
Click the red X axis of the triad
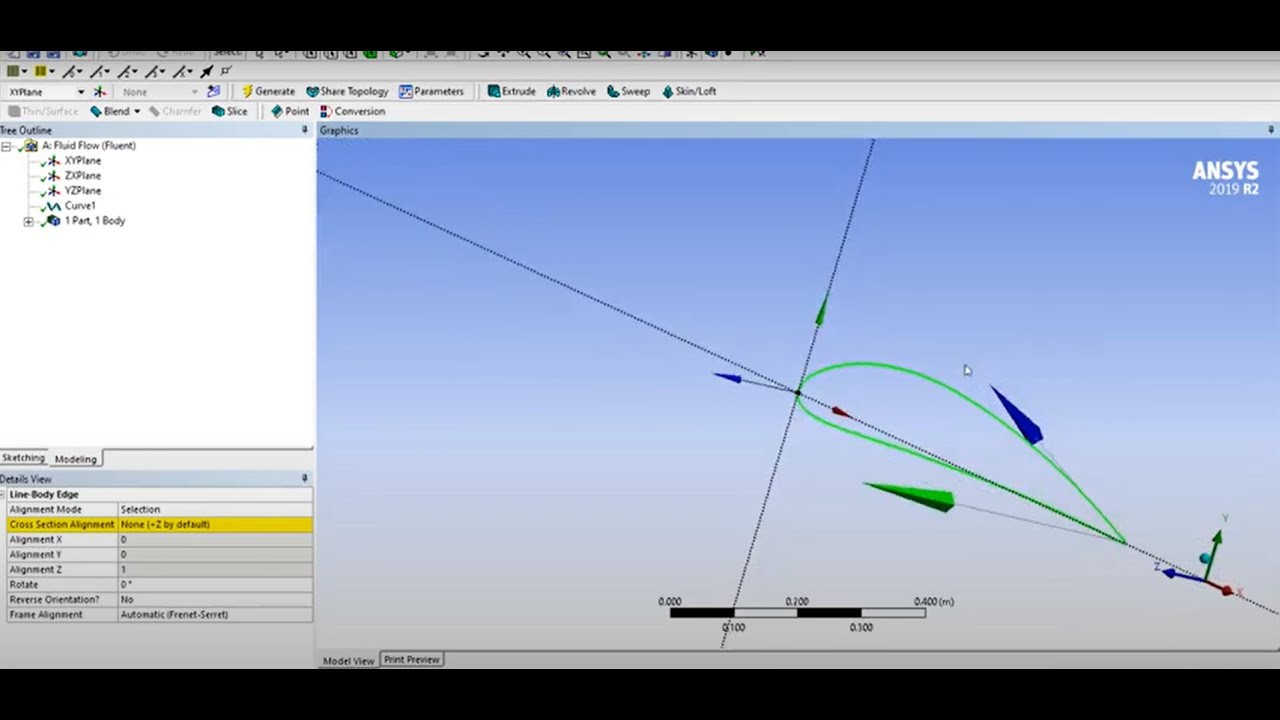point(1227,590)
